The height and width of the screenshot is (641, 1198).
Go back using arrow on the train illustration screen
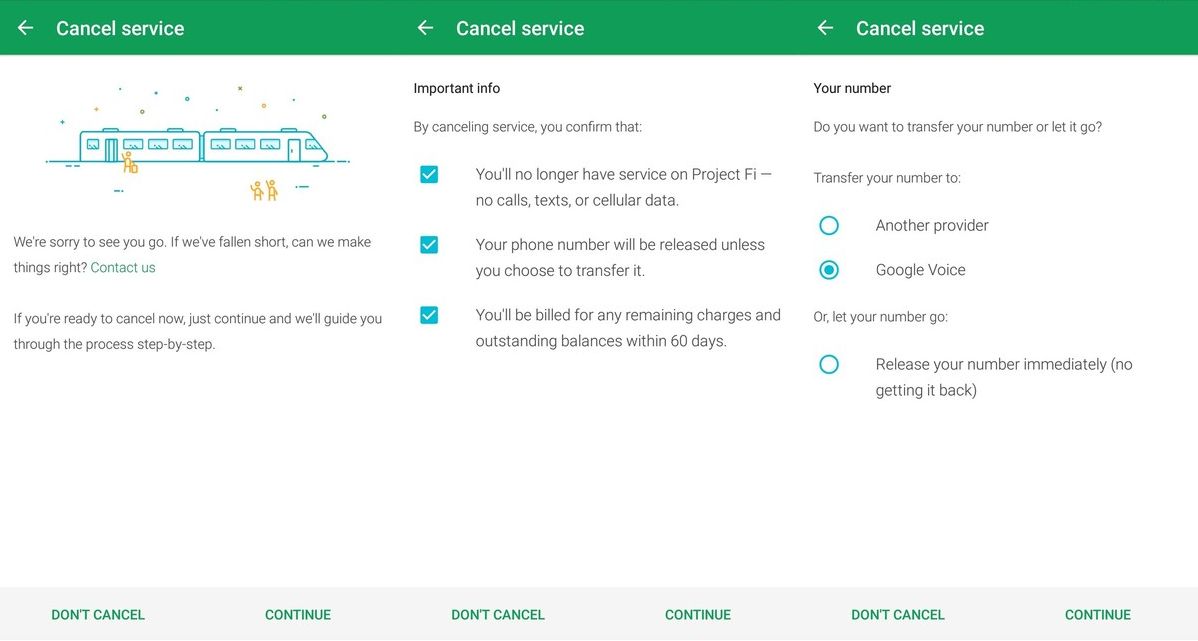coord(25,28)
